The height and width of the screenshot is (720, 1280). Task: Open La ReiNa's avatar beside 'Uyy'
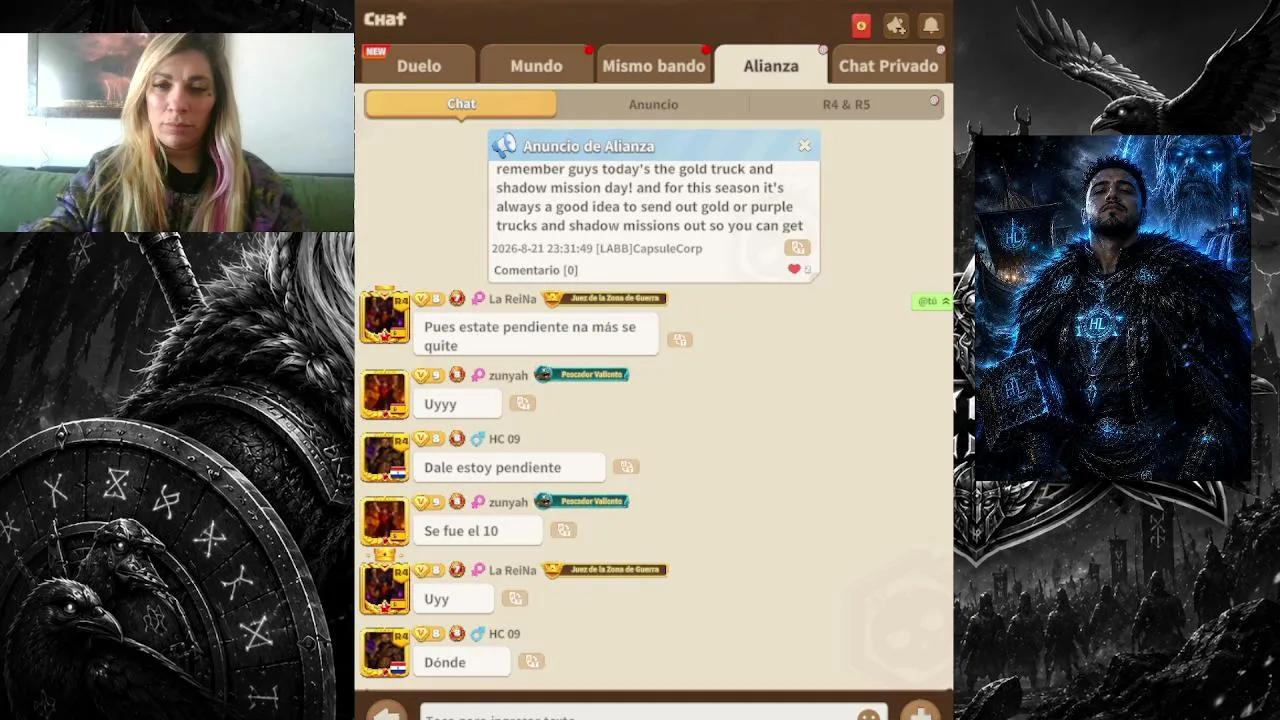tap(385, 587)
